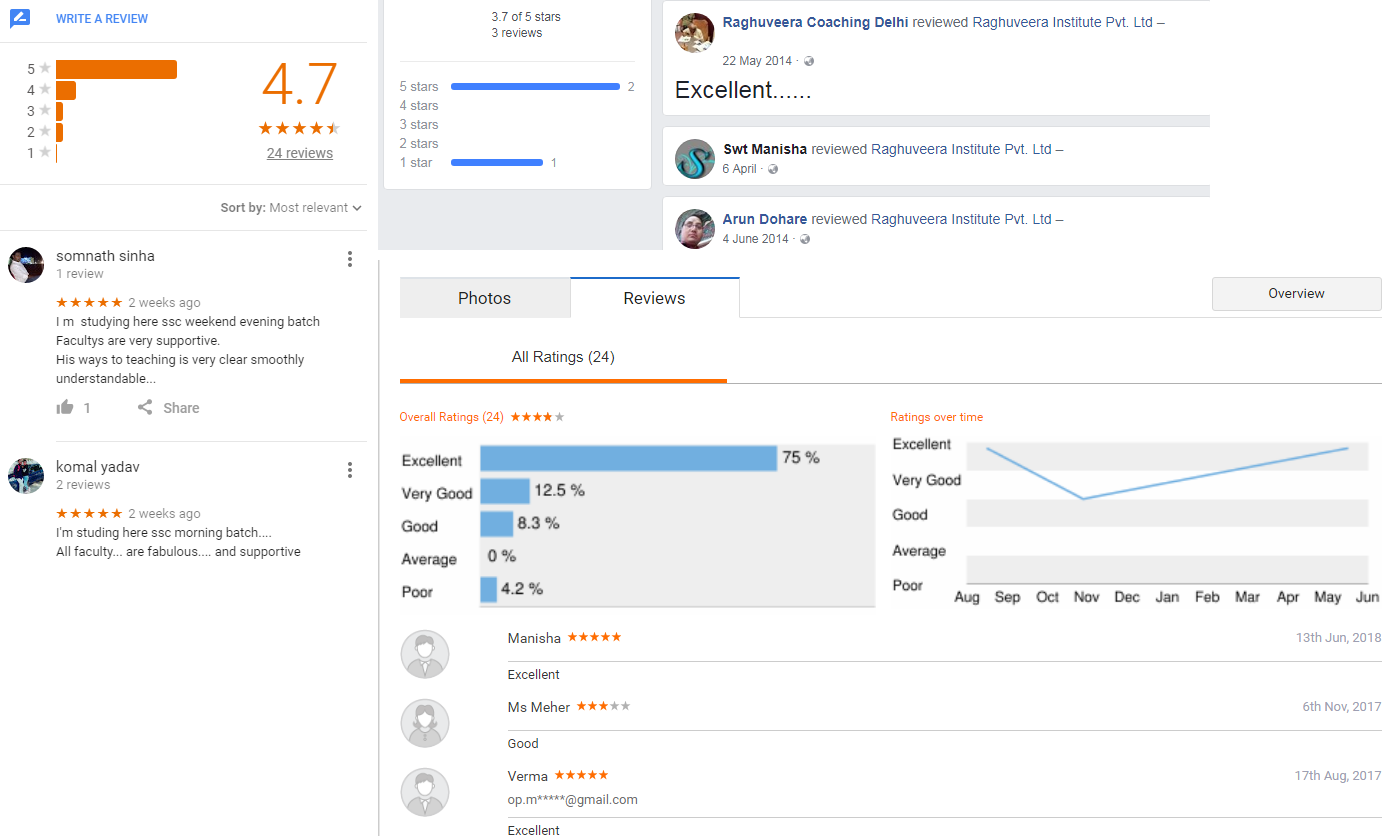The image size is (1392, 836).
Task: Open the Arun Dohare profile link
Action: click(765, 219)
